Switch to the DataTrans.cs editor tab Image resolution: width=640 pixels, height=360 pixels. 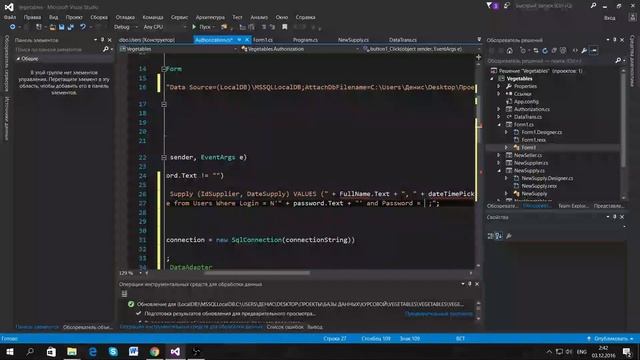[403, 40]
